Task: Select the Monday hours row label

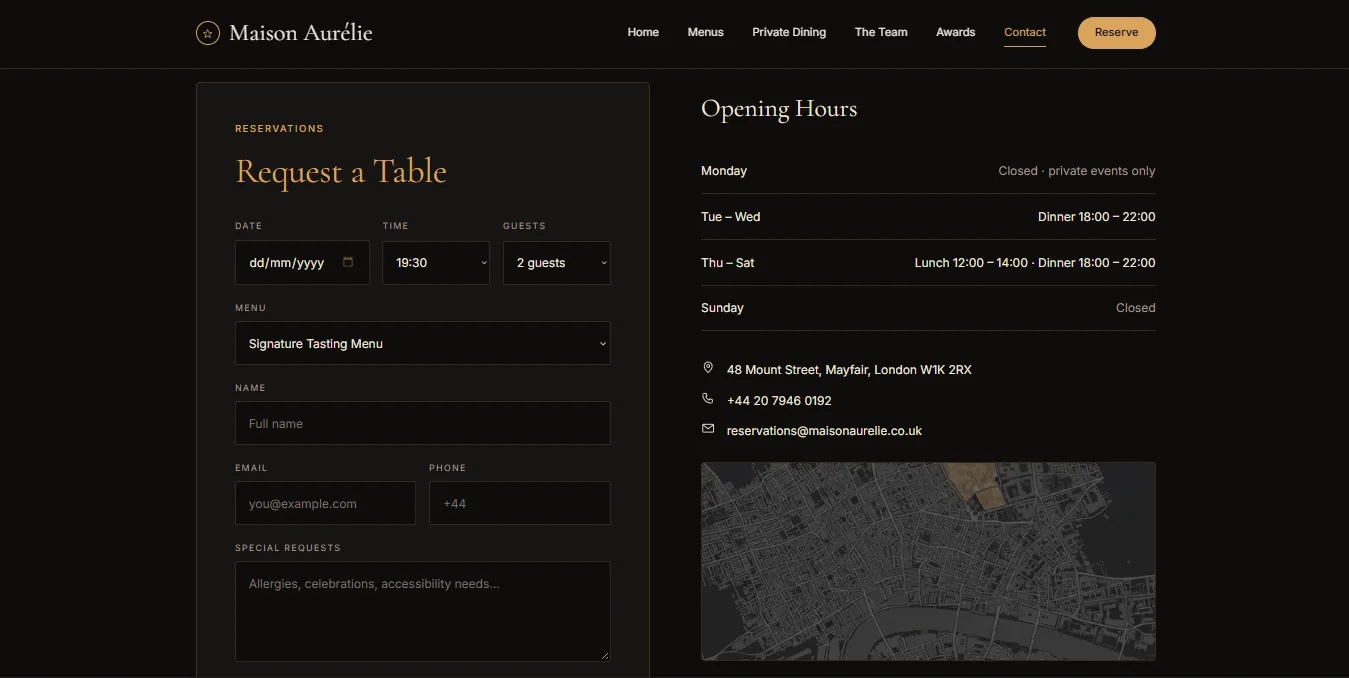Action: (x=724, y=171)
